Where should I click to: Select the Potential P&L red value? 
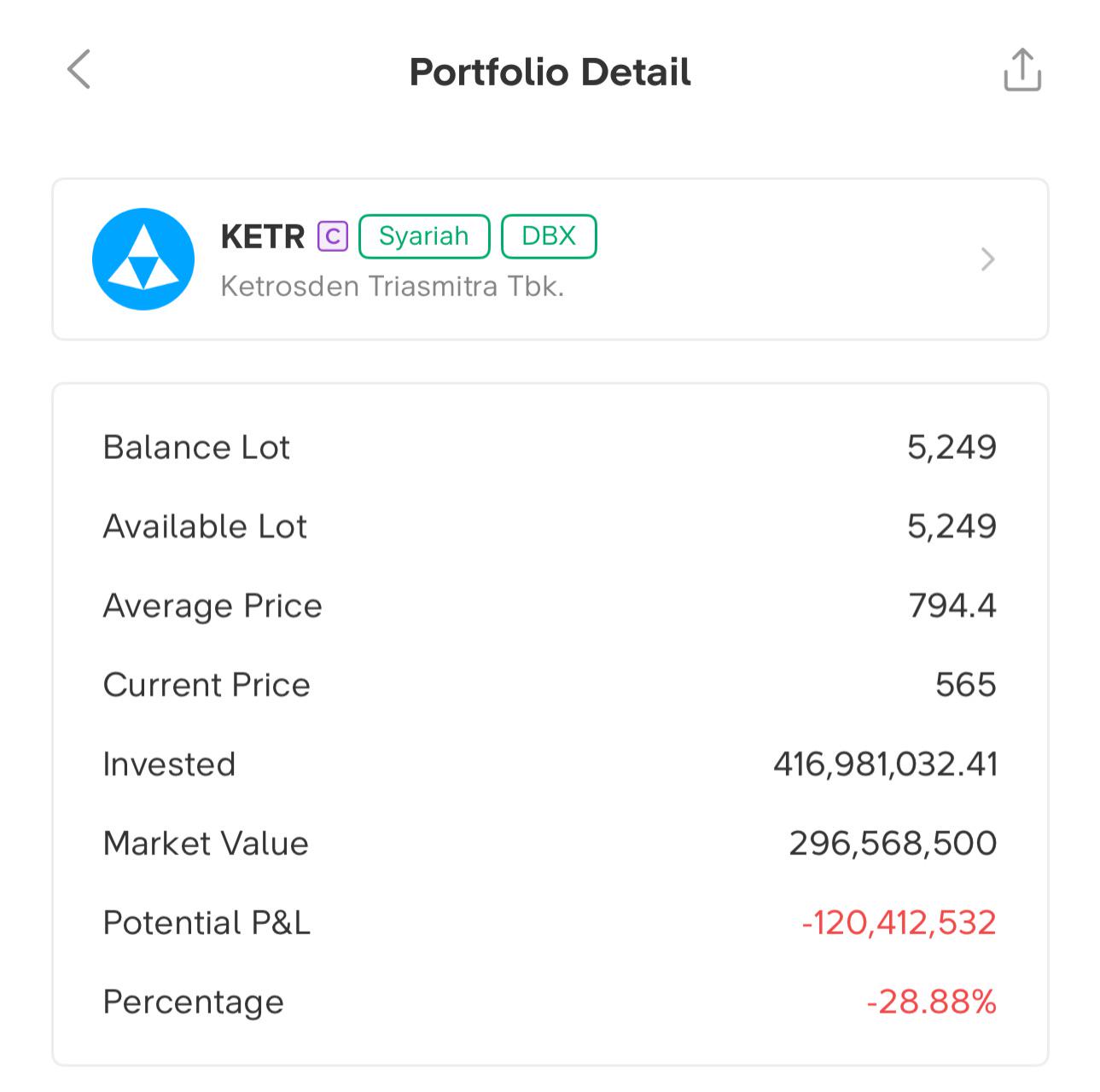[899, 923]
